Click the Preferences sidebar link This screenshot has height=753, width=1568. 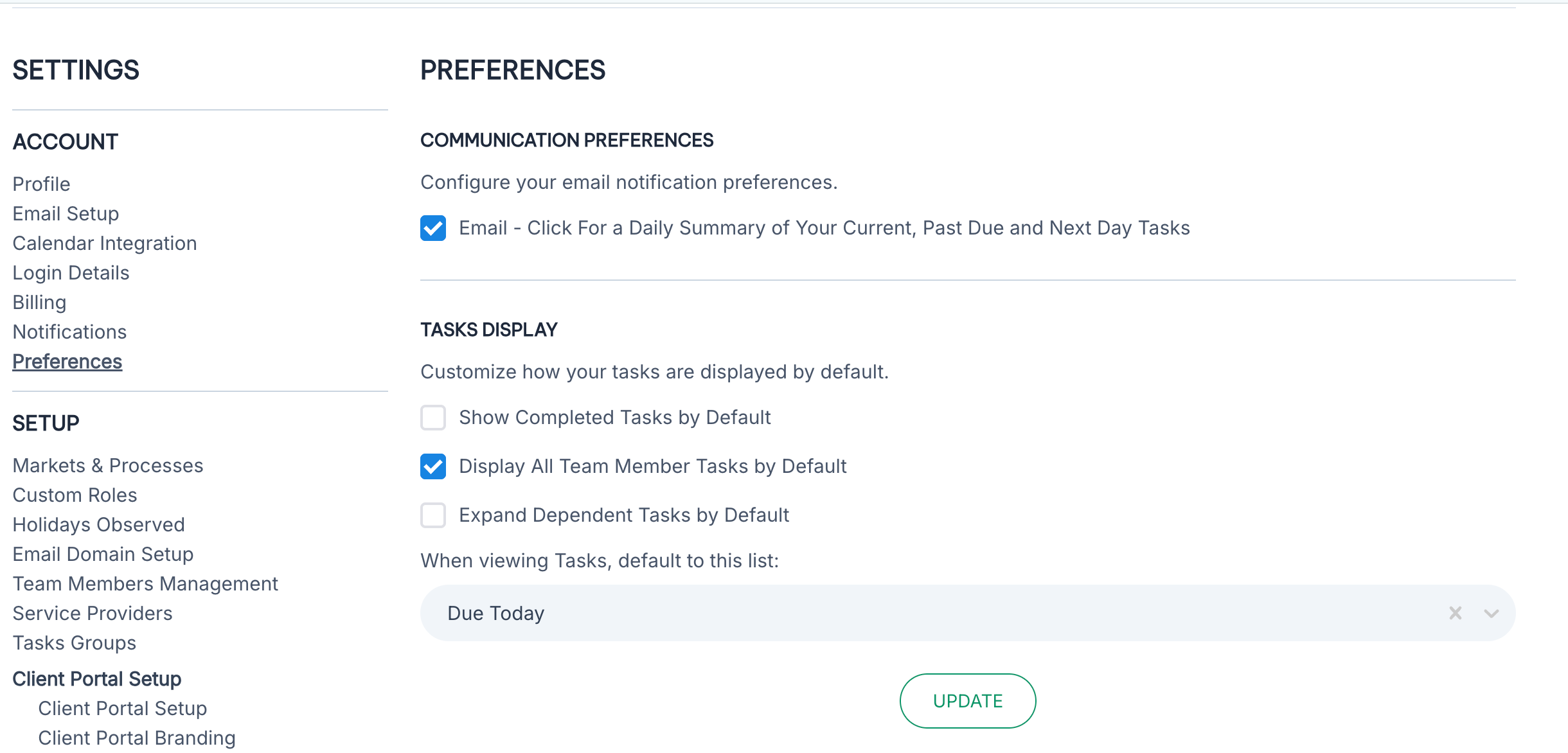[x=67, y=362]
